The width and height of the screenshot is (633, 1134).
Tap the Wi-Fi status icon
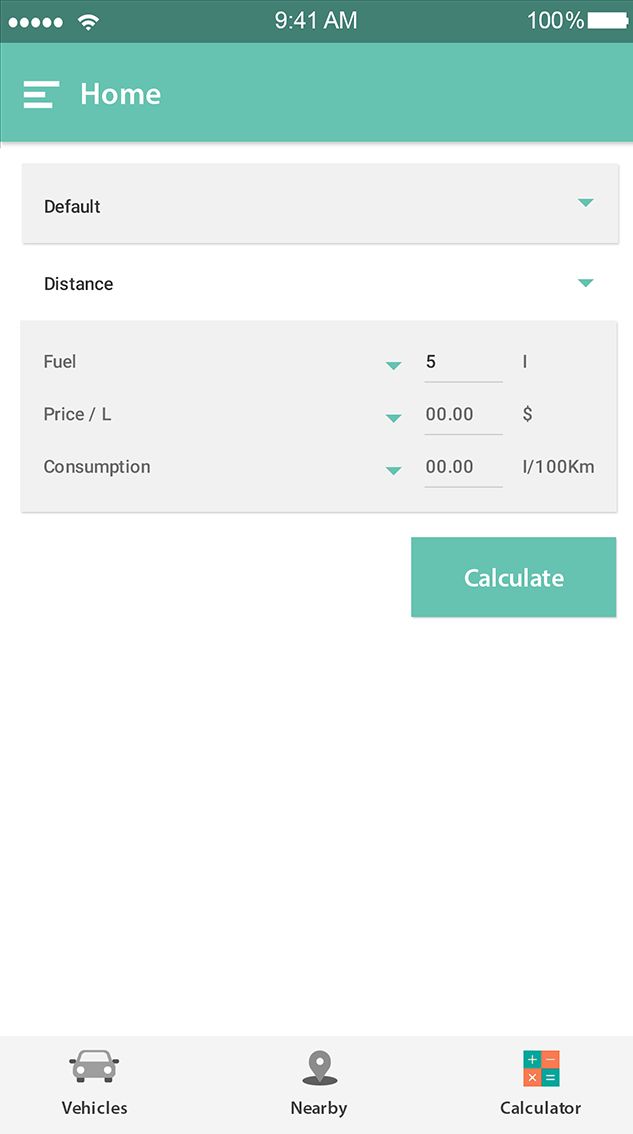[89, 21]
